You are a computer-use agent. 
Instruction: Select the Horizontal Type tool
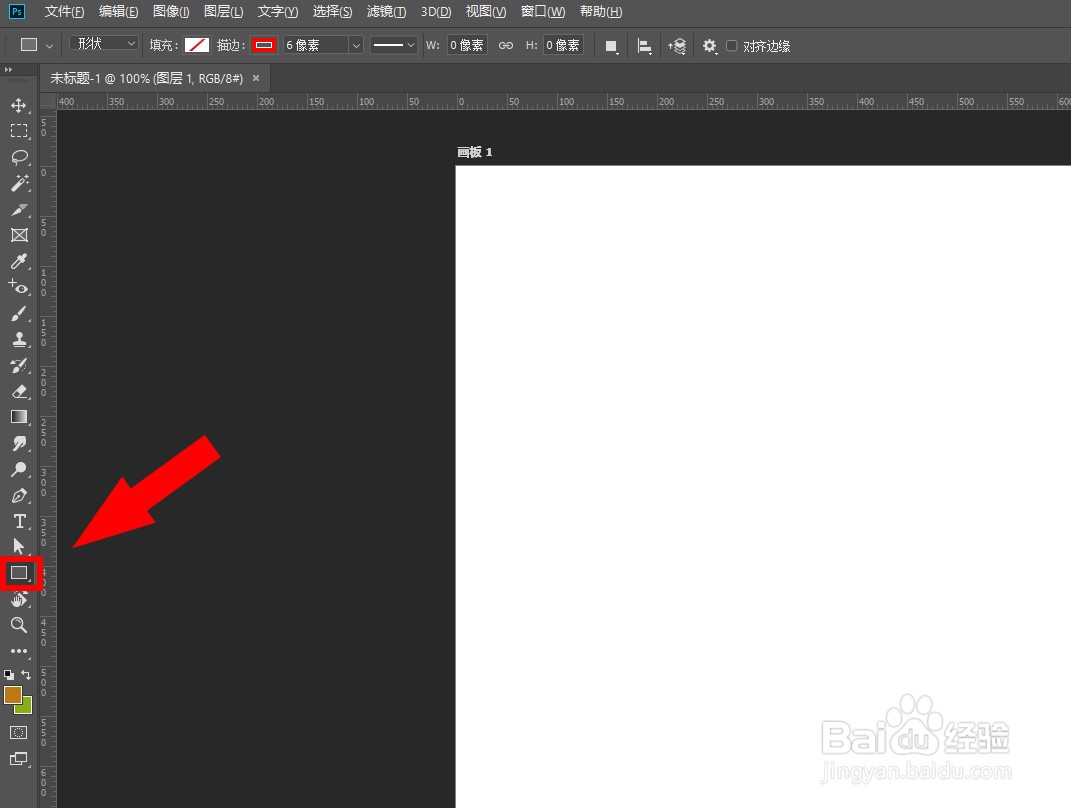click(18, 521)
